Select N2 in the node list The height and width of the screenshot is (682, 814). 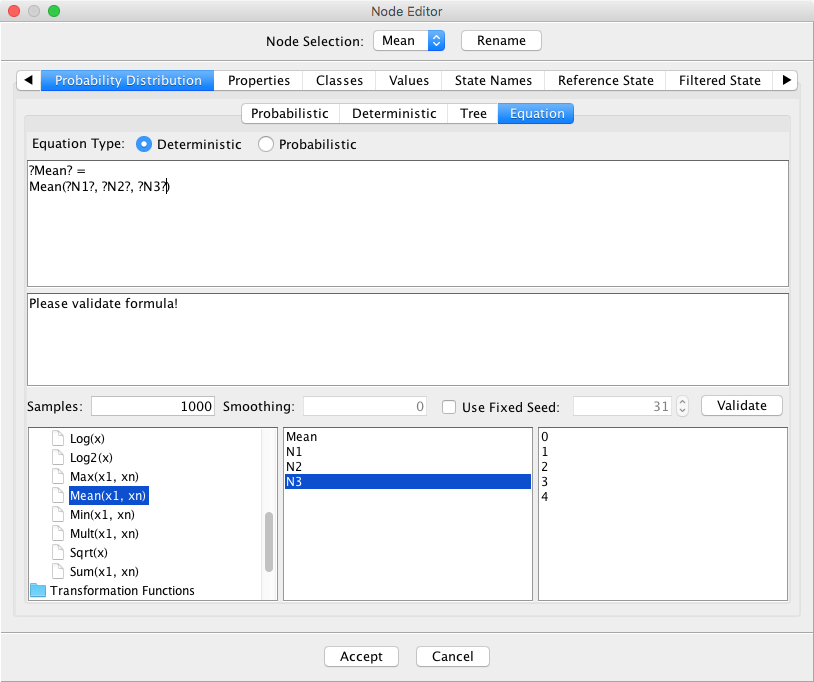point(408,467)
